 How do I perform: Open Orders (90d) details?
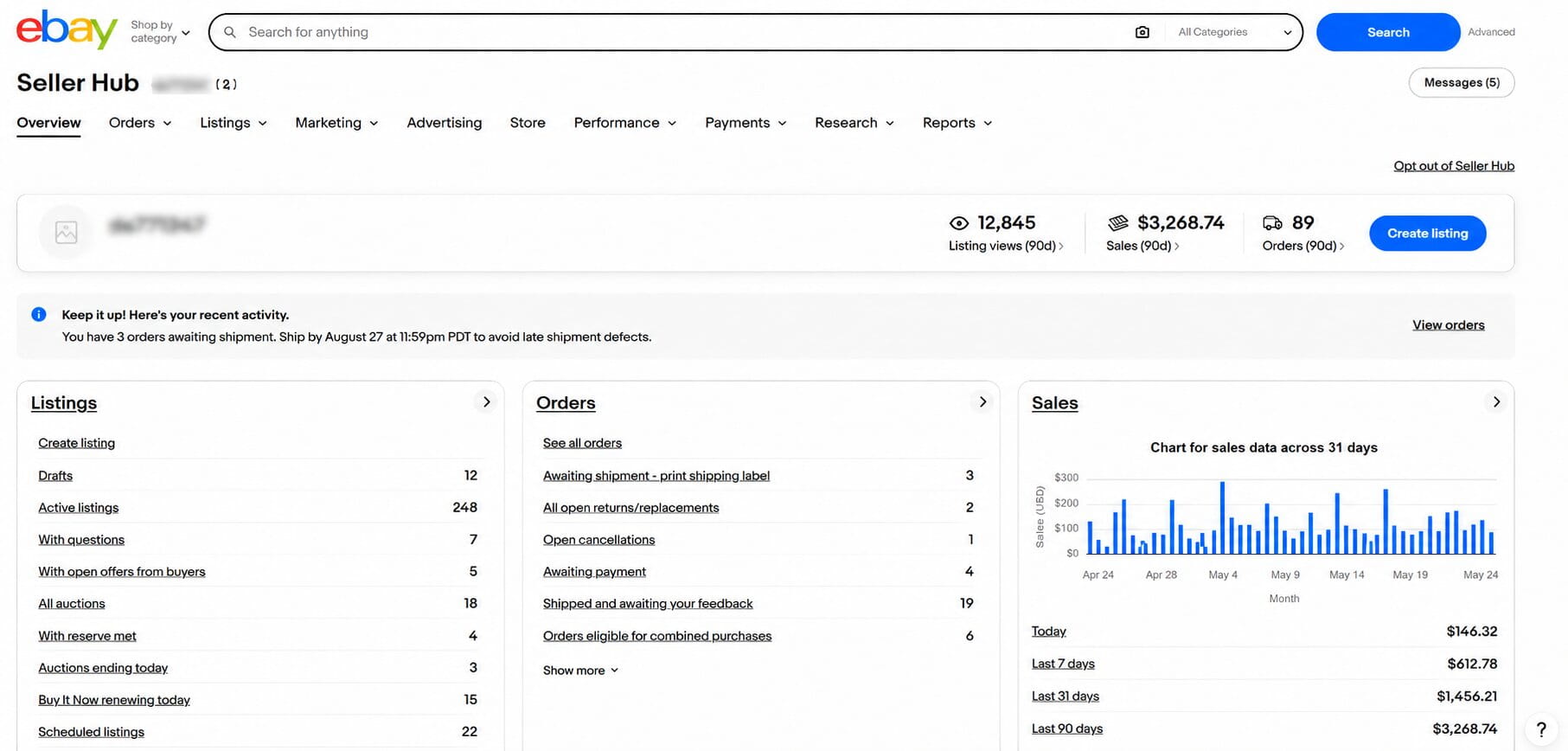(x=1303, y=246)
